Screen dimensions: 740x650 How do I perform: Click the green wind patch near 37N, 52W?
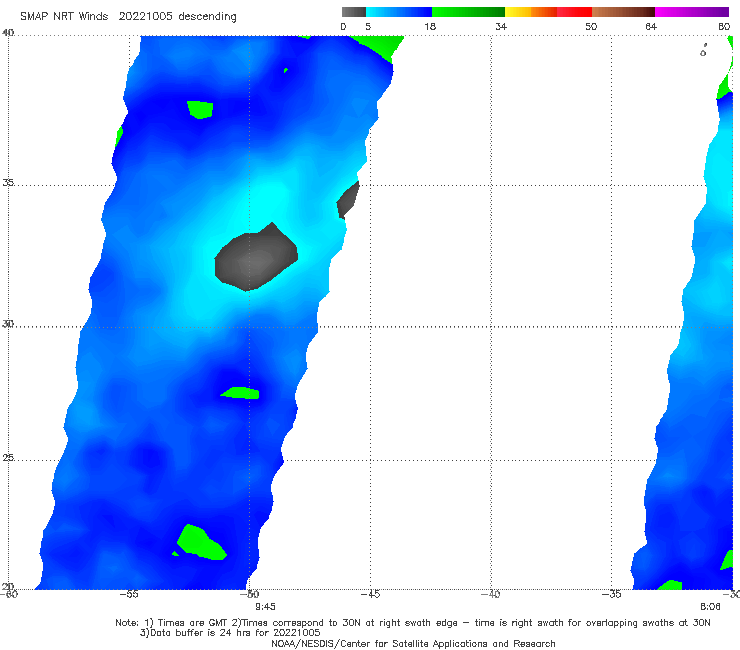[200, 110]
